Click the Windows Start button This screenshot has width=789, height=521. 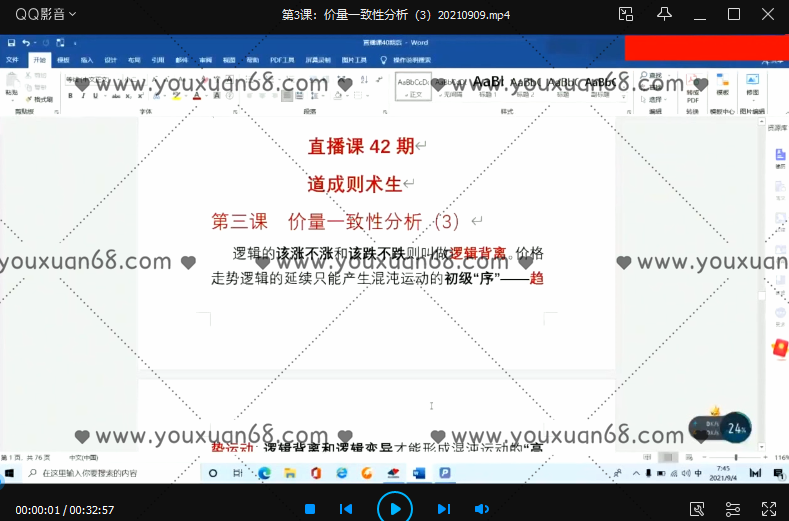9,473
